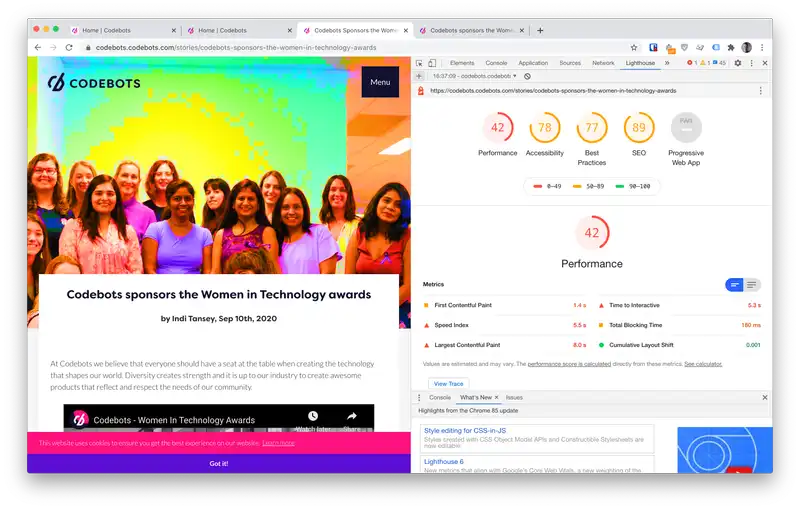This screenshot has width=800, height=509.
Task: Jump to the Accessibility score gauge
Action: click(544, 128)
